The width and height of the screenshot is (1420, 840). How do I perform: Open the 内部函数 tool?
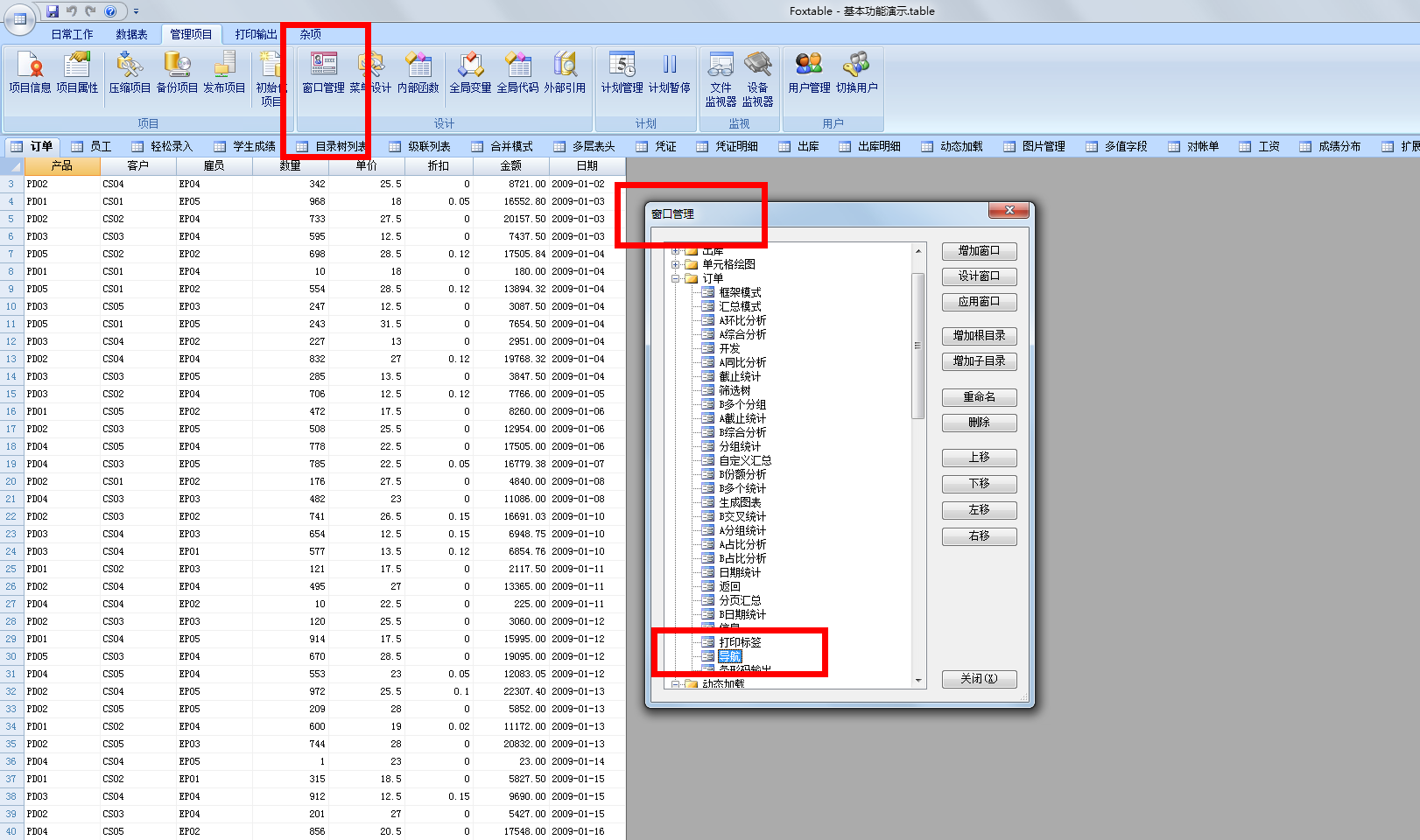[x=418, y=73]
